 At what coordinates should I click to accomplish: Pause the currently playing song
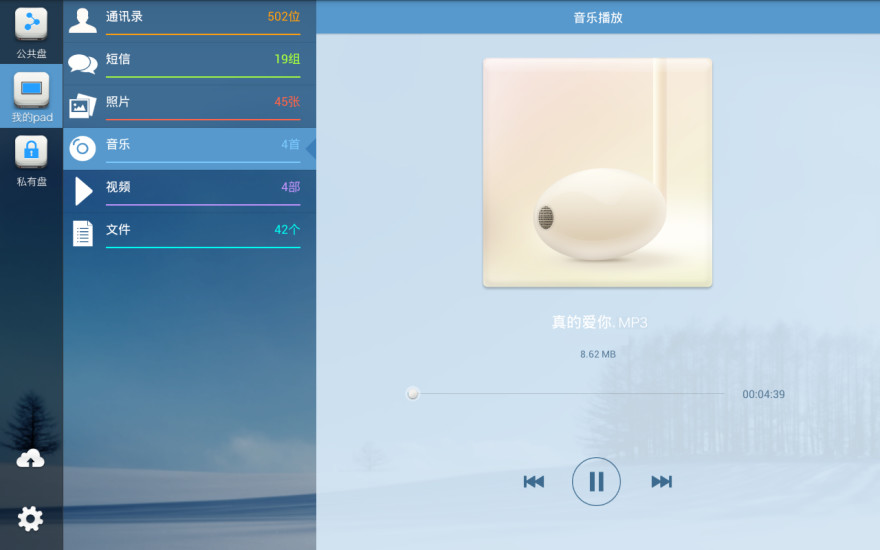tap(596, 482)
